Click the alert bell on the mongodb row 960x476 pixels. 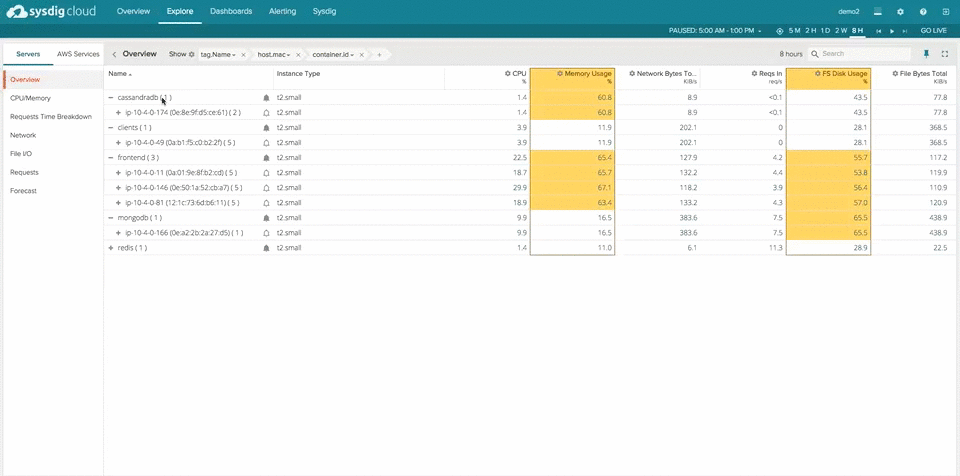266,217
